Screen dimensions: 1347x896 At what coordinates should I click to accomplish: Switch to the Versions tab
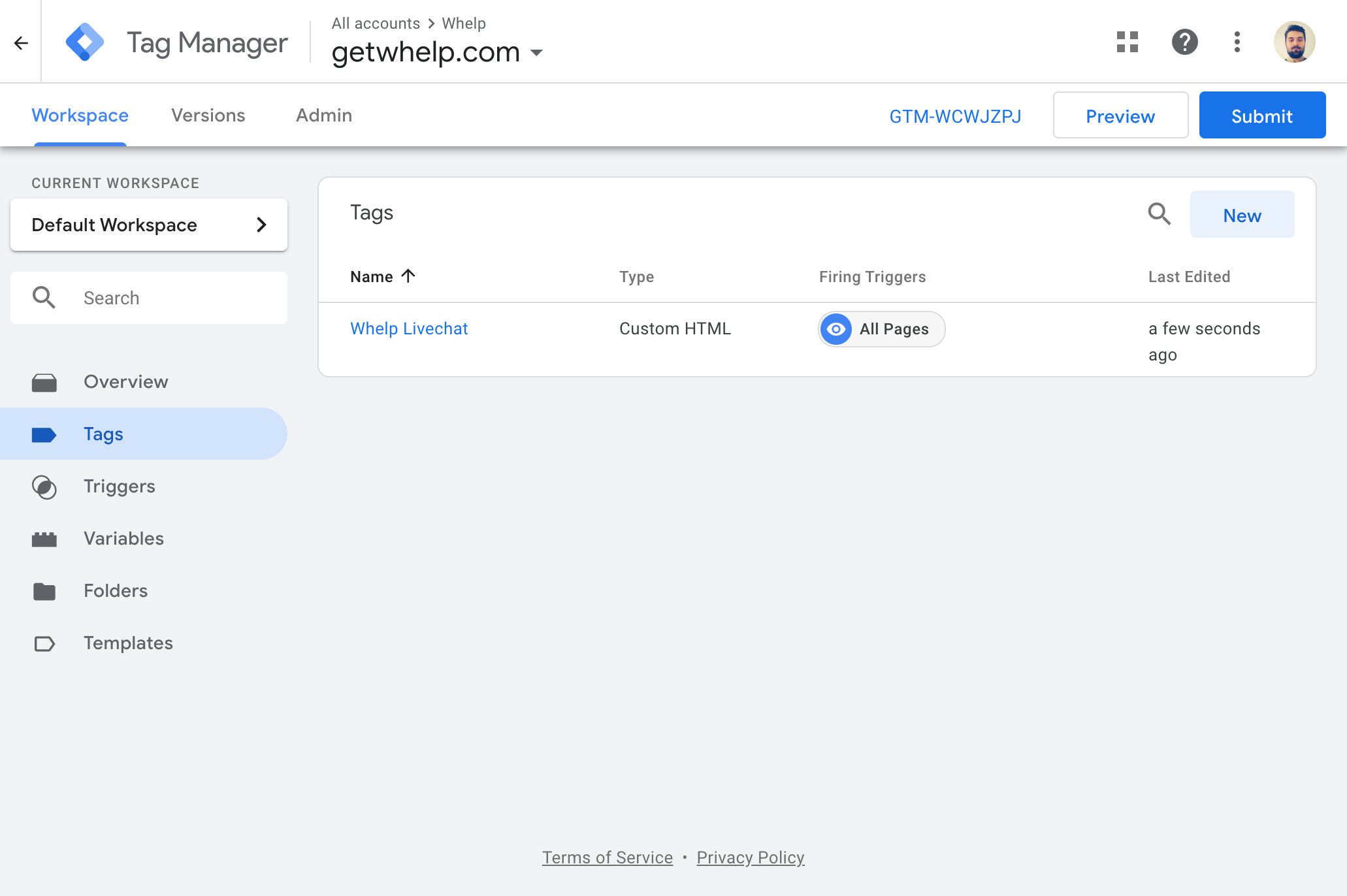point(208,116)
